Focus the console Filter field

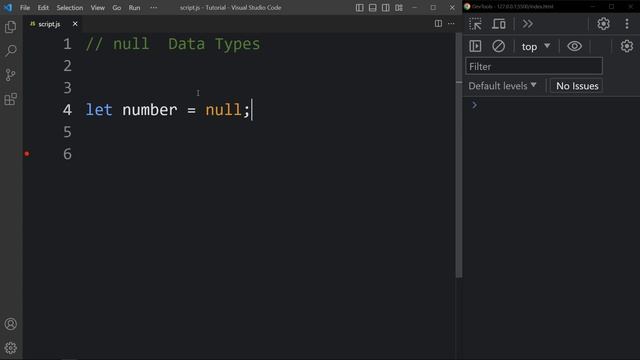[534, 66]
